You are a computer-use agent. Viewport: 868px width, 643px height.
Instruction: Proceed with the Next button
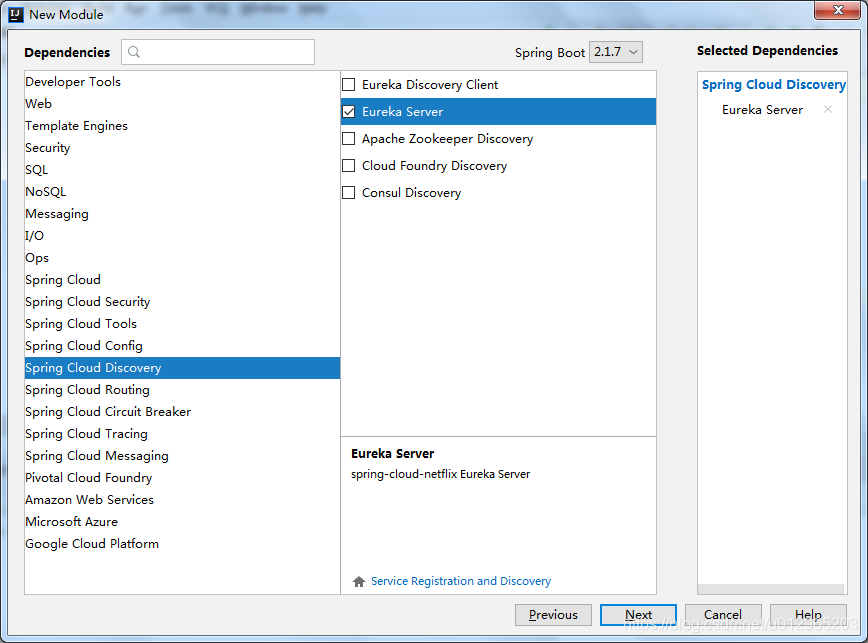[638, 615]
